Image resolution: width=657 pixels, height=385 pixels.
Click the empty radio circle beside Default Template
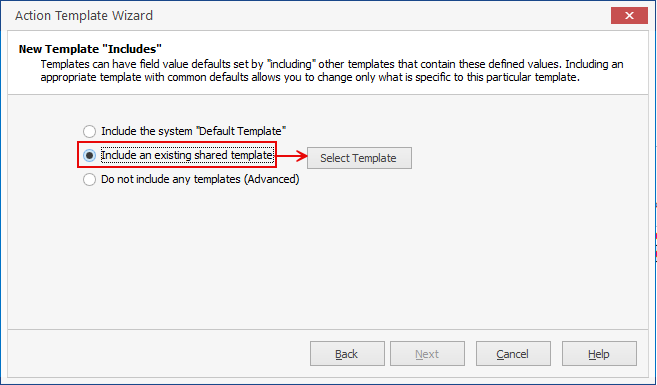(89, 131)
